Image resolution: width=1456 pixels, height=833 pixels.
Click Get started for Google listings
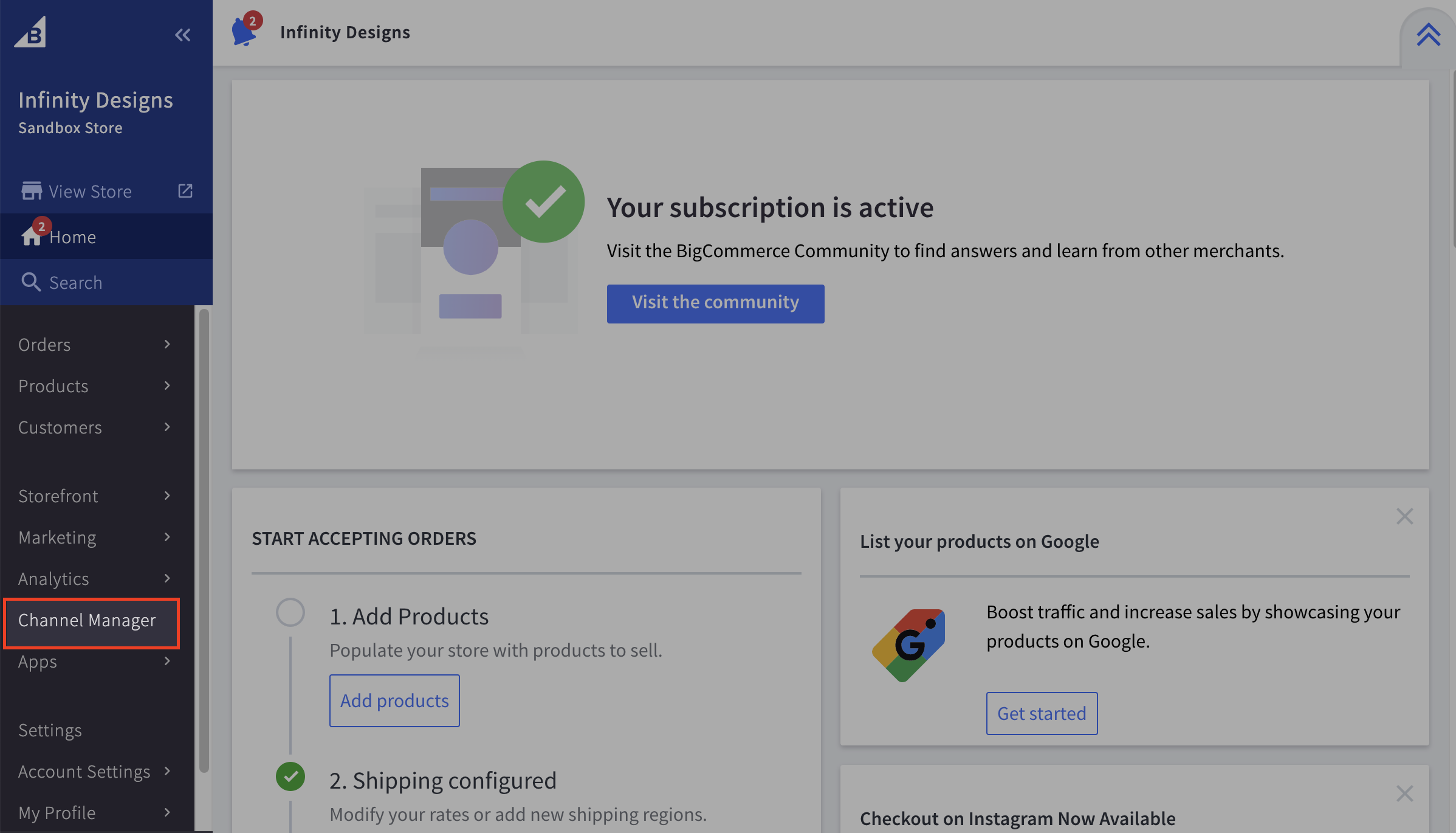click(x=1041, y=713)
